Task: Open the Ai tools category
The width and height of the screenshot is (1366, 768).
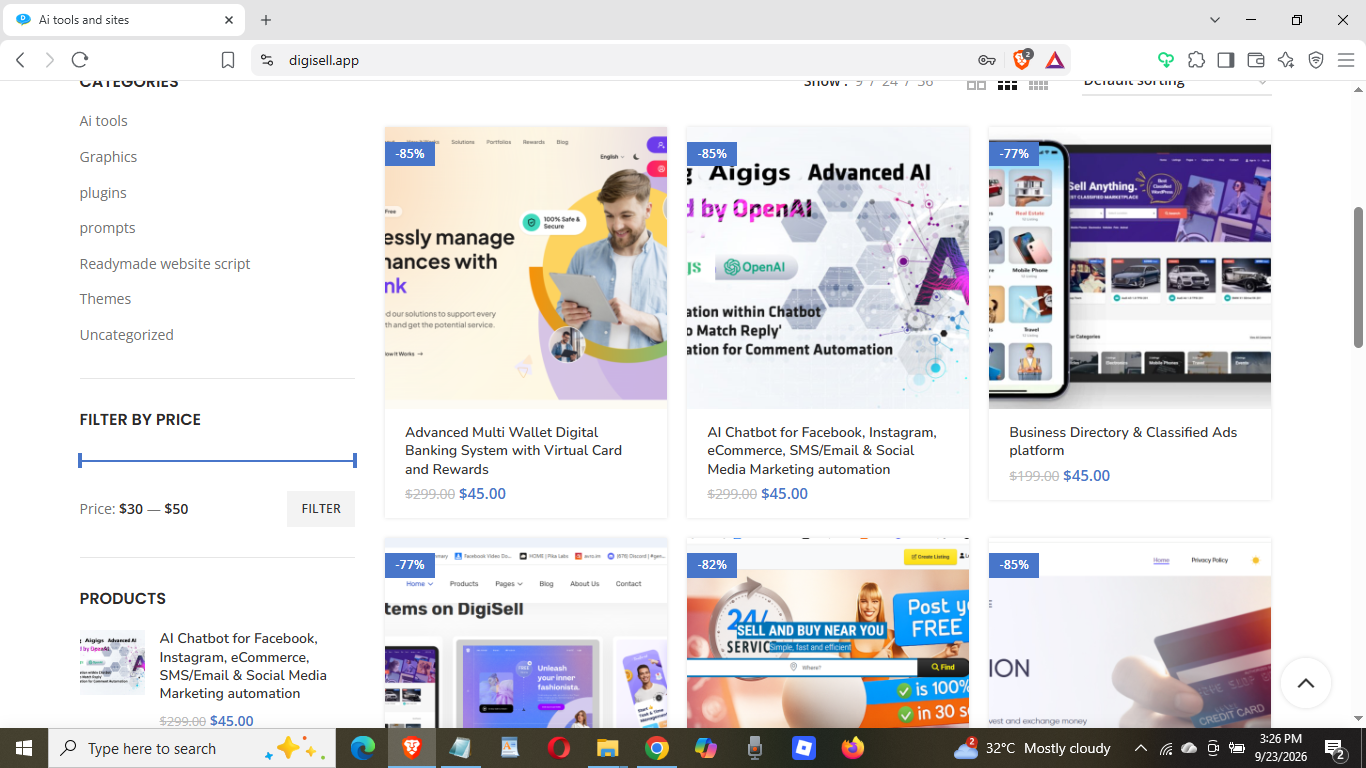Action: 104,121
